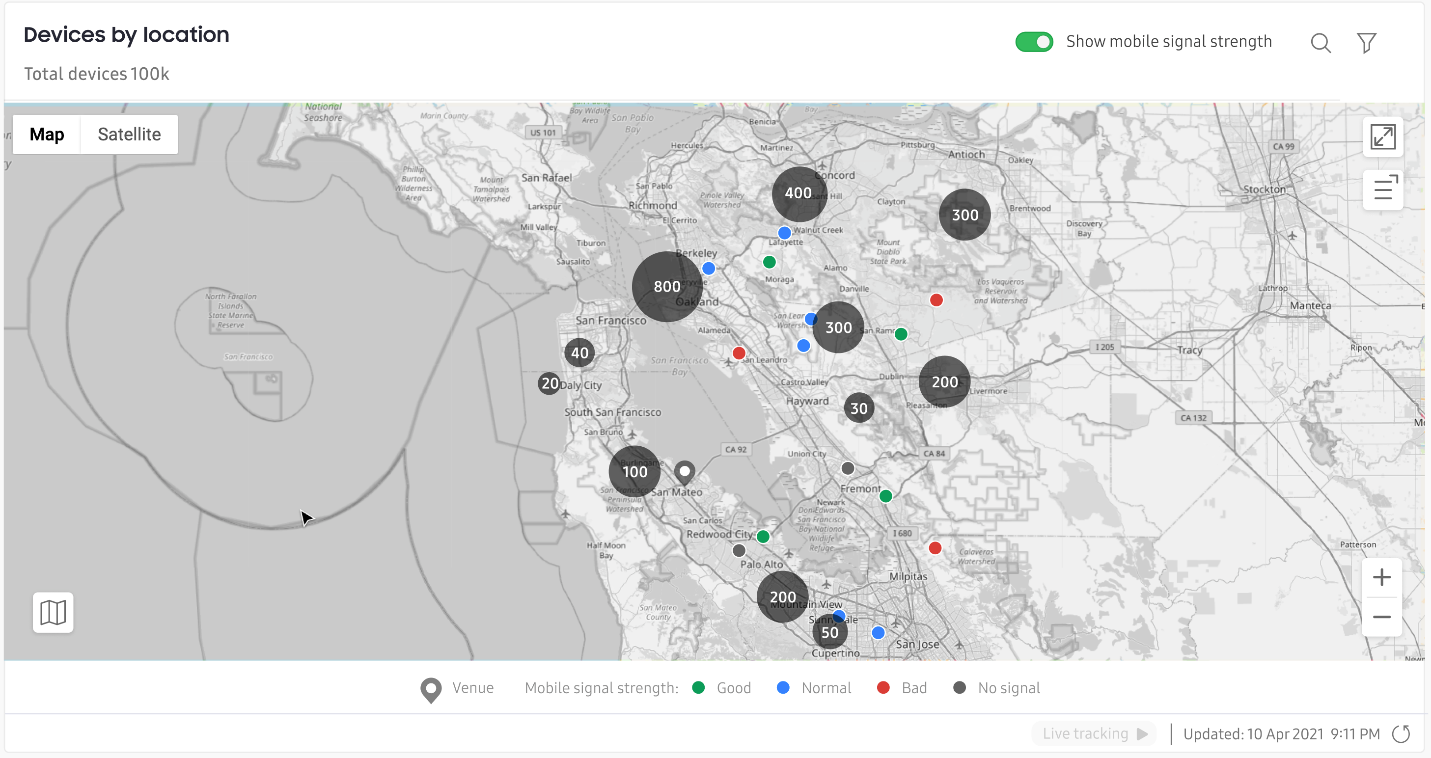Expand the 400 device cluster near Concord

point(798,194)
